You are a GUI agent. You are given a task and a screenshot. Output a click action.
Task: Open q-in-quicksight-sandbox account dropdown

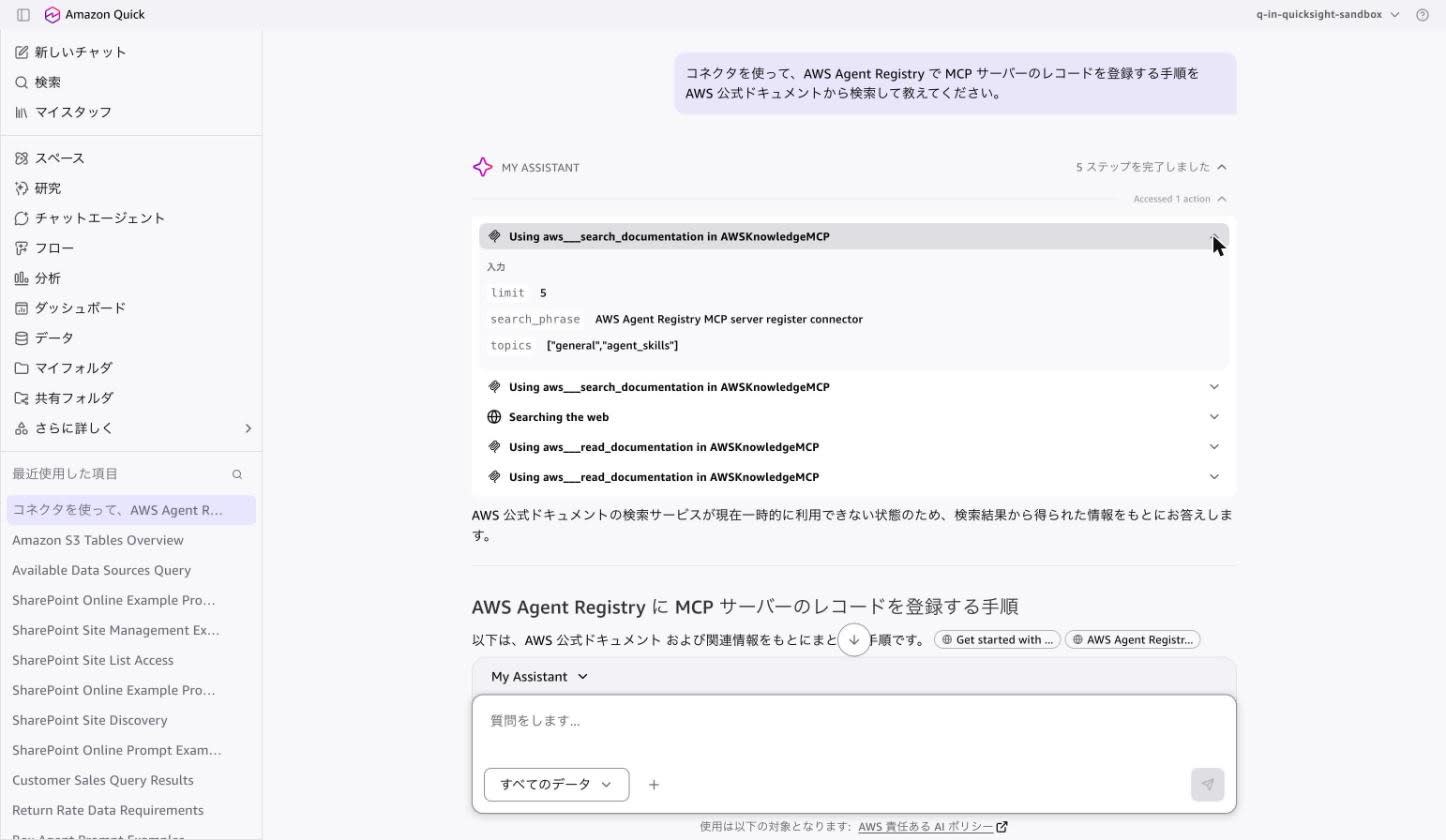[1327, 15]
